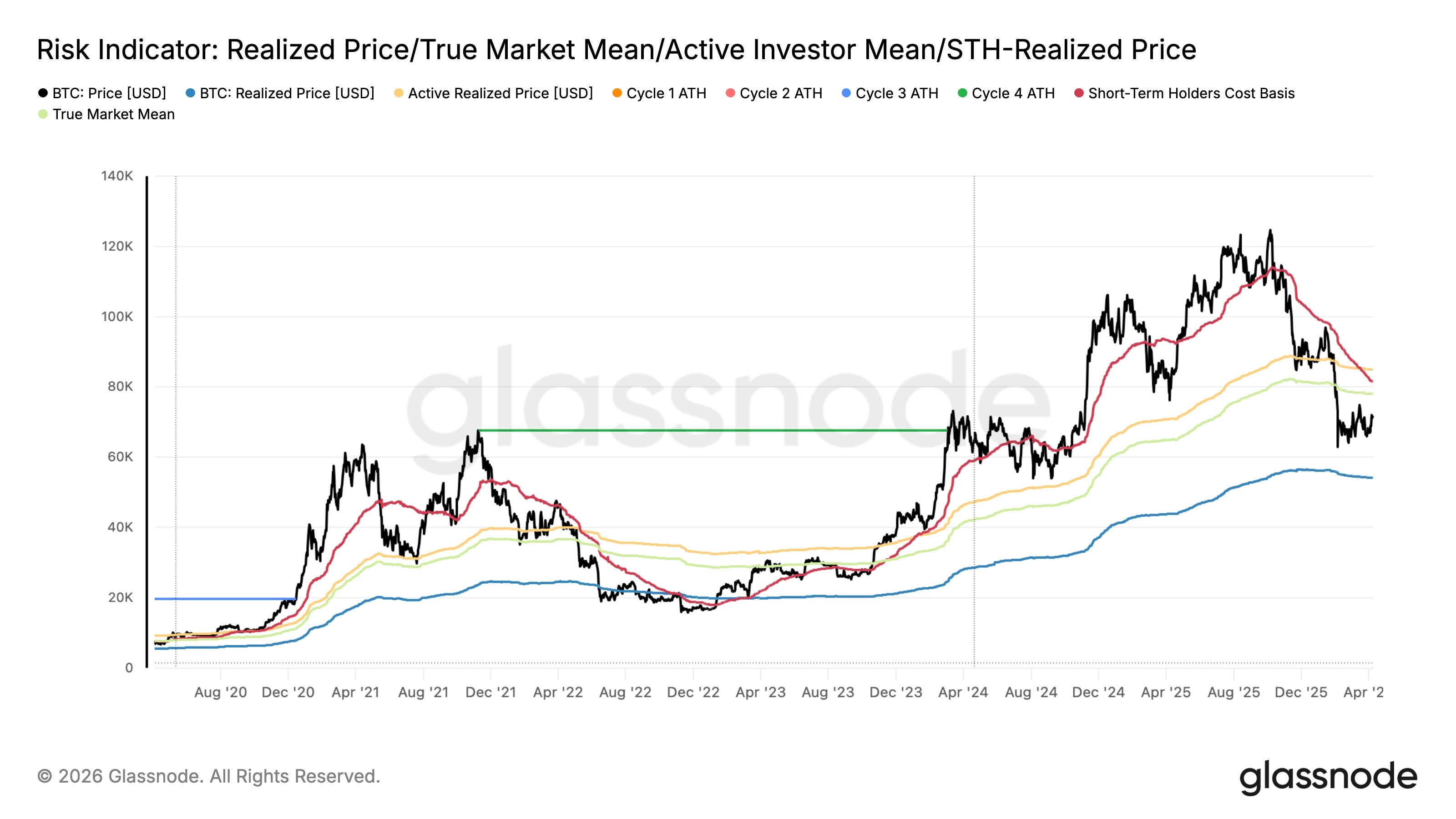The image size is (1456, 819).
Task: Click the blue Cycle 3 ATH horizontal line
Action: point(225,599)
